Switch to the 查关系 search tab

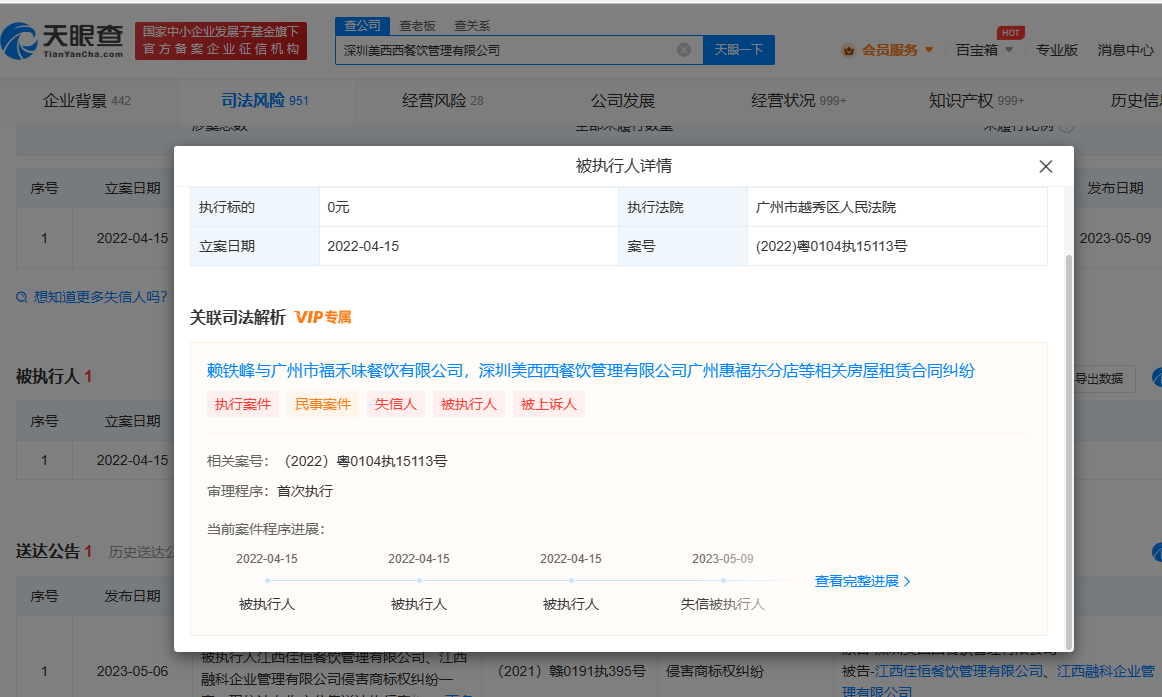pyautogui.click(x=472, y=26)
